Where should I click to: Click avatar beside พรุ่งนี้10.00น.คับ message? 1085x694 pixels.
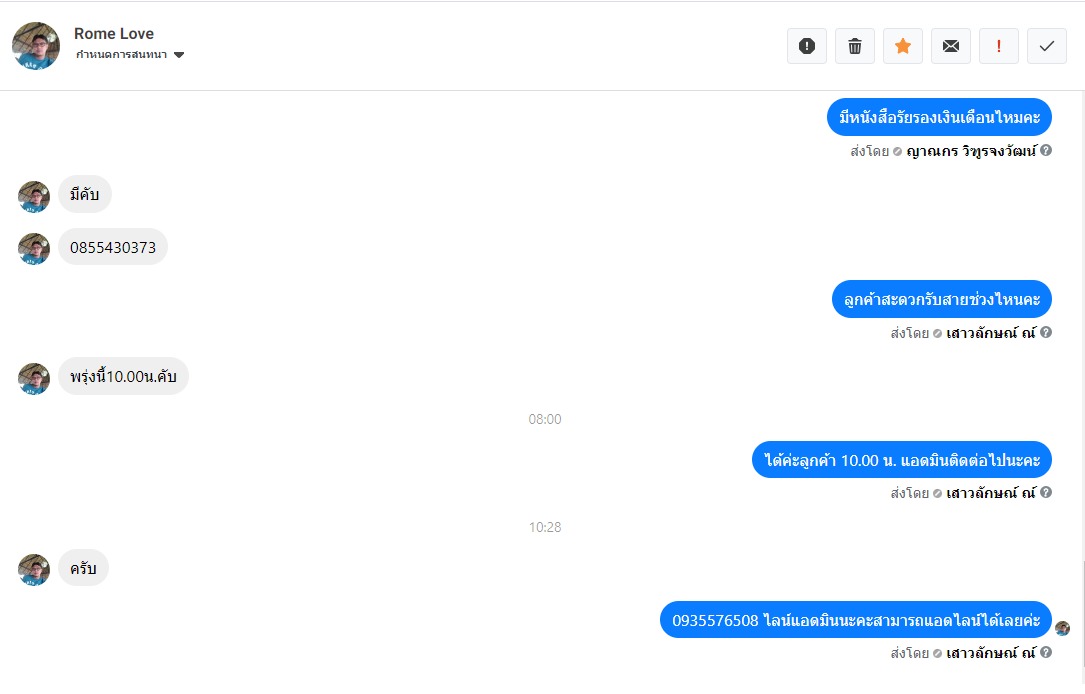tap(34, 378)
